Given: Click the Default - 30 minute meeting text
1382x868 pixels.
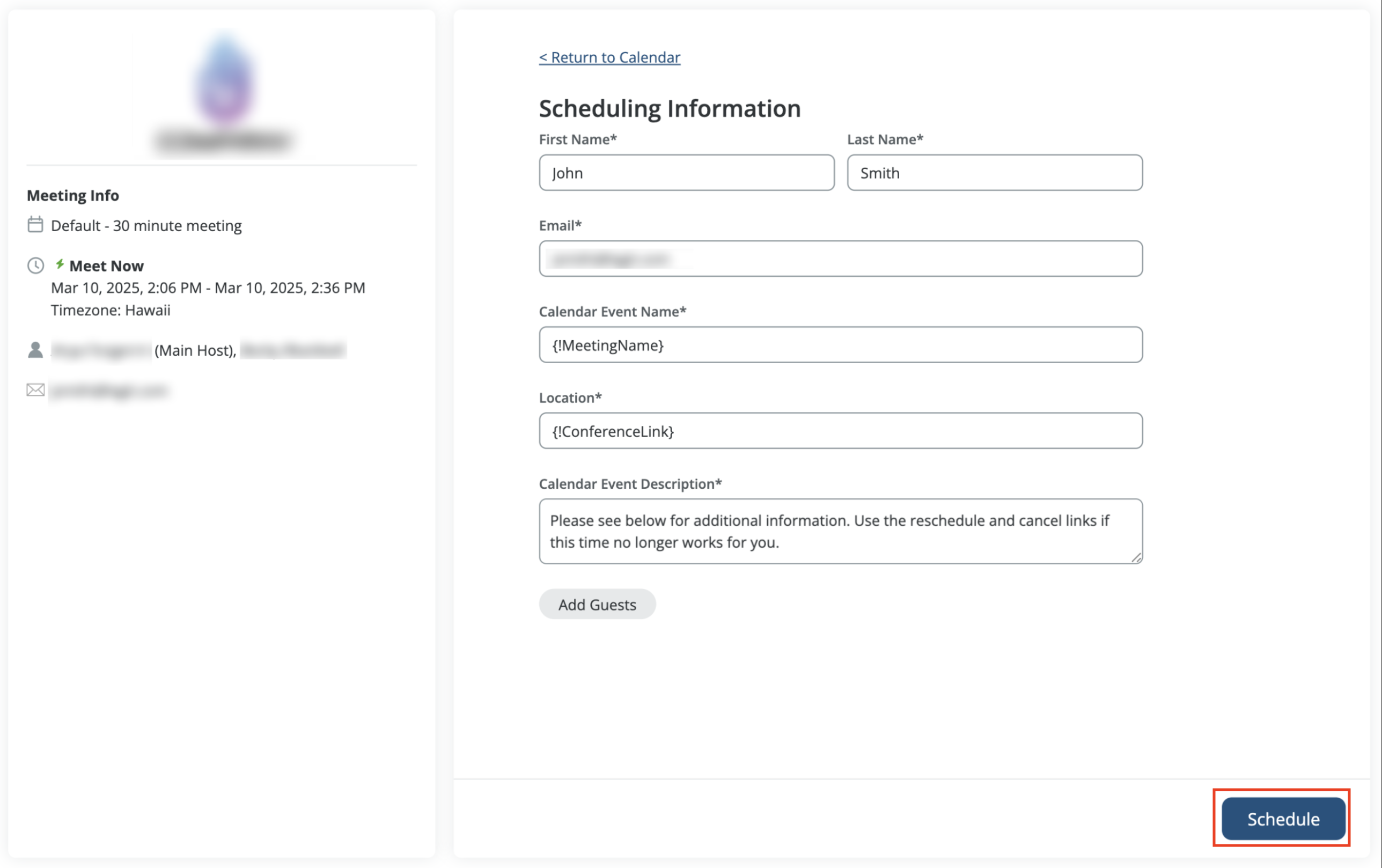Looking at the screenshot, I should click(146, 226).
